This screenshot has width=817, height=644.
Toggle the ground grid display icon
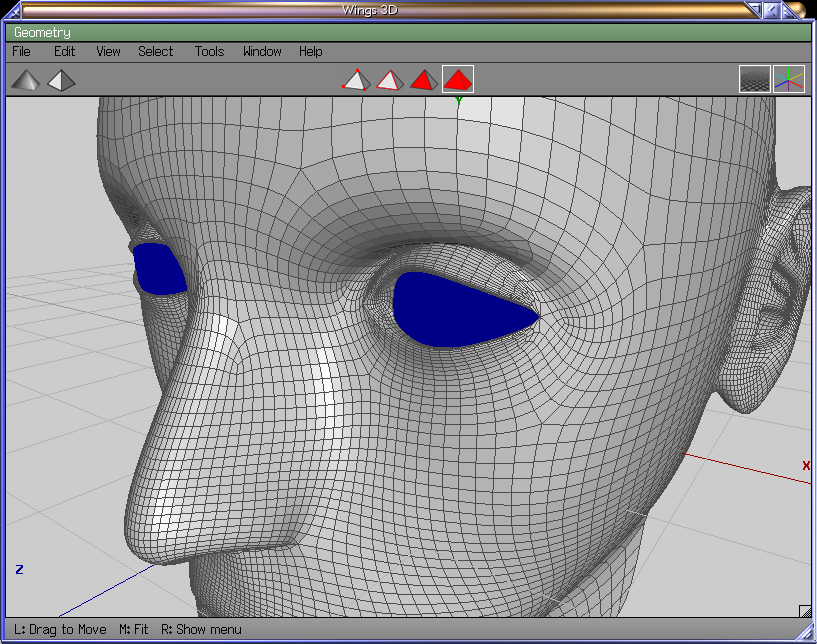tap(754, 79)
